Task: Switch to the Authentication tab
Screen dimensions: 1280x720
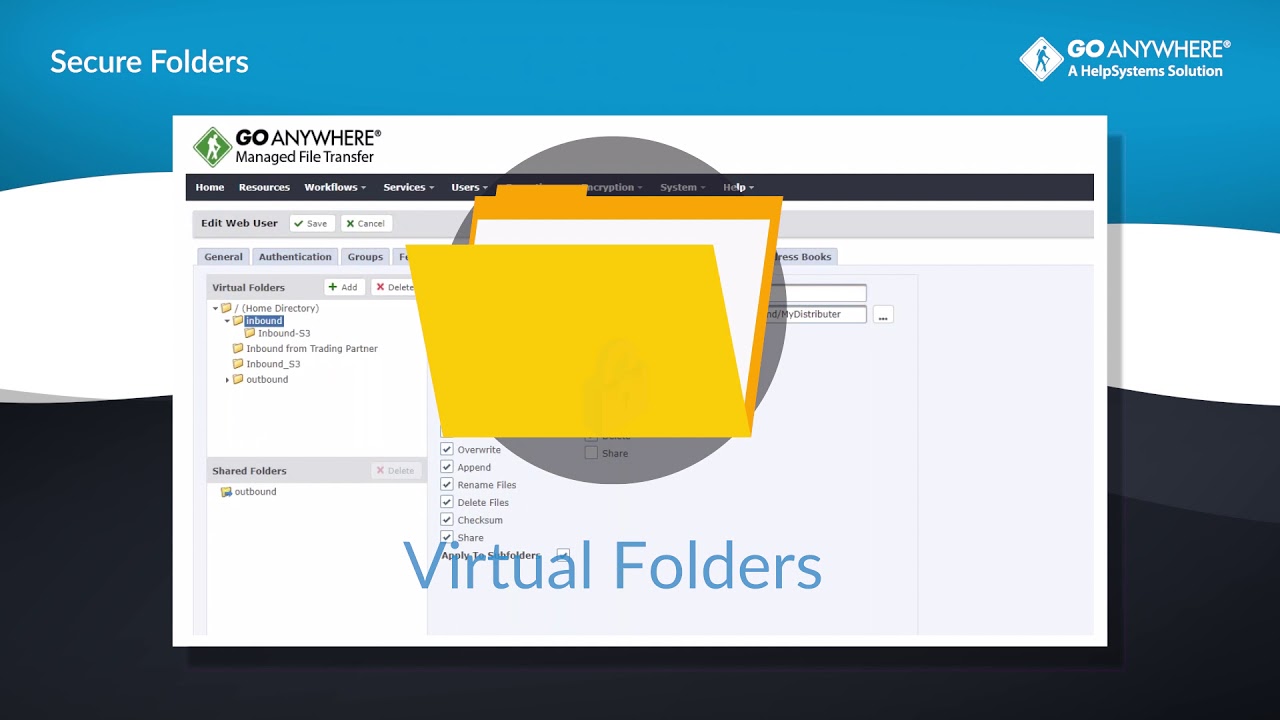Action: 295,257
